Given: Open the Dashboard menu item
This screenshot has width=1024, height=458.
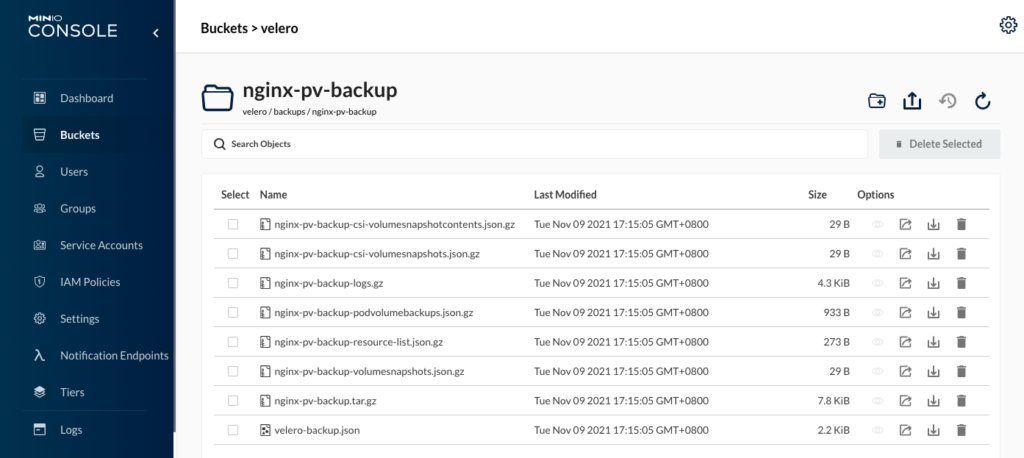Looking at the screenshot, I should [86, 98].
